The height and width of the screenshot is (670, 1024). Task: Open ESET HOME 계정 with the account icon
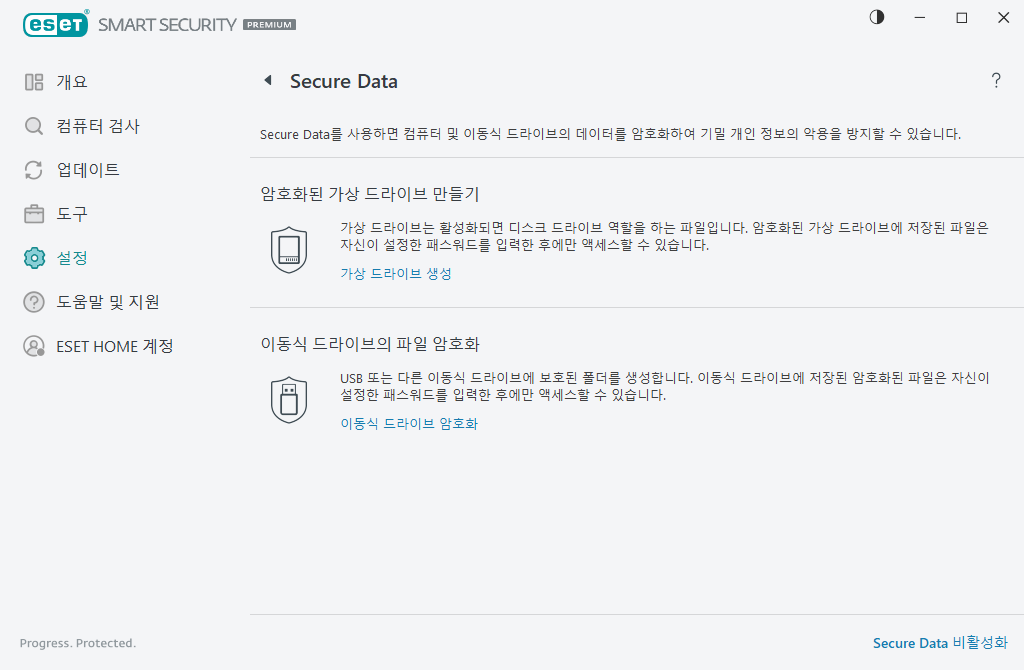pos(33,346)
